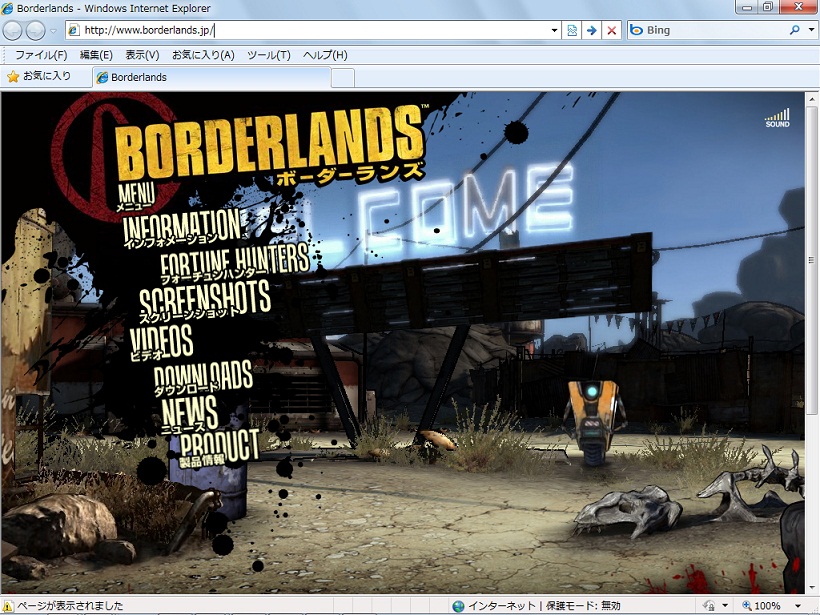The height and width of the screenshot is (615, 820).
Task: Click the scrollbar up arrow
Action: [812, 98]
